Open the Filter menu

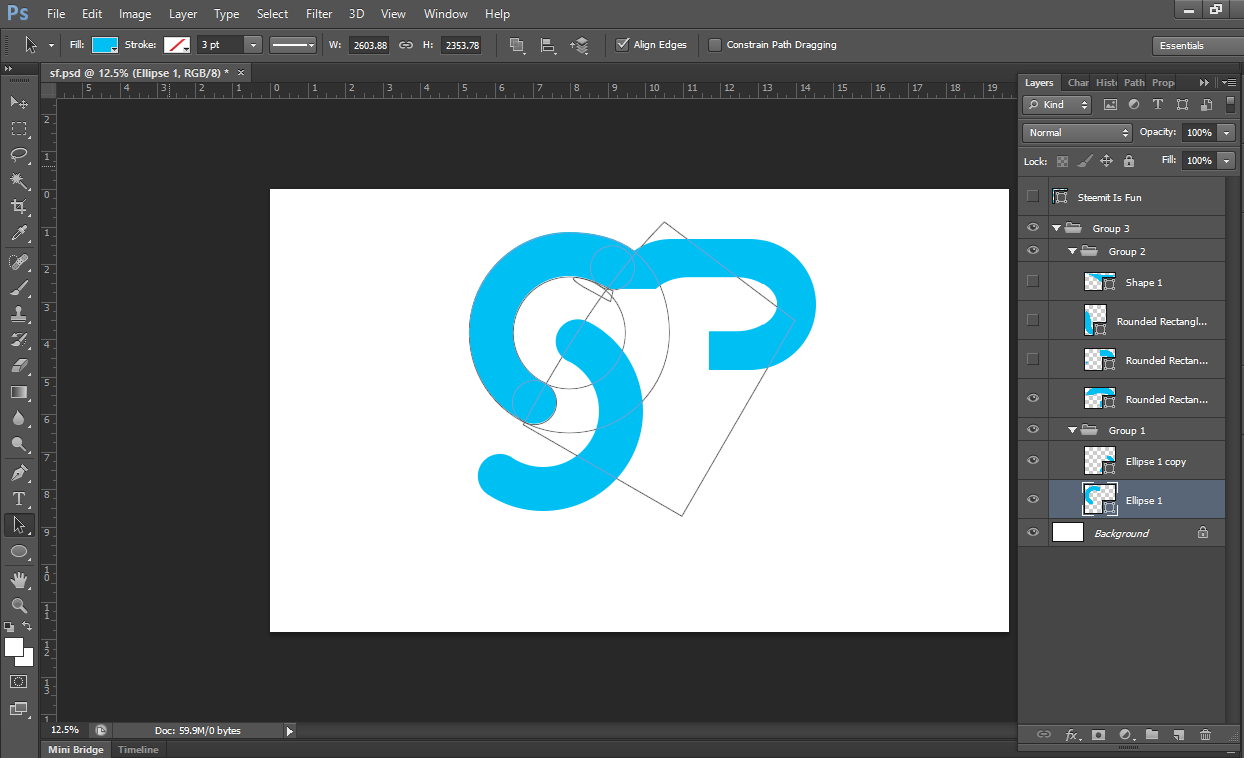coord(319,14)
